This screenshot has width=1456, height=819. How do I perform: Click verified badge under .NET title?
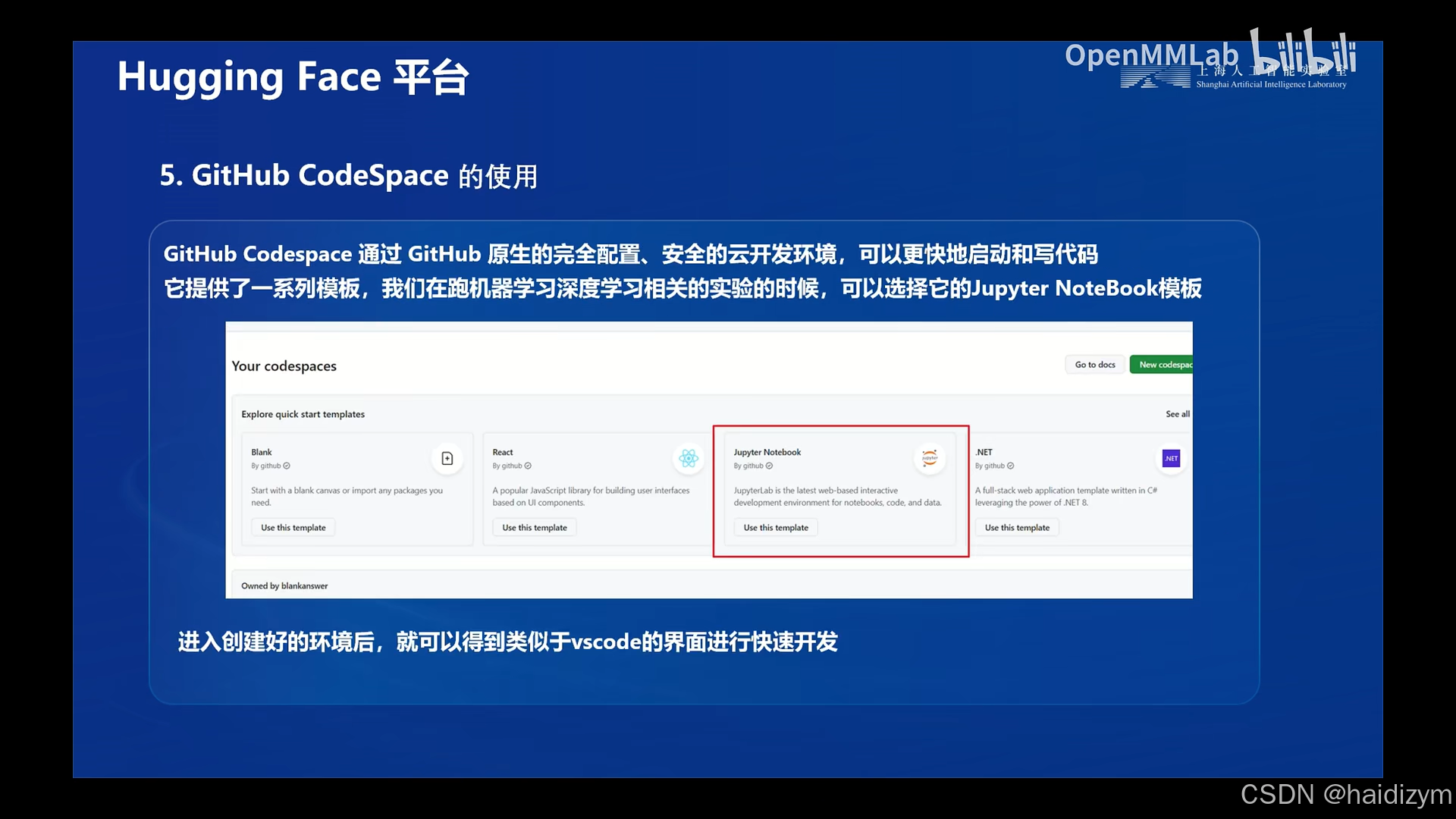1010,466
